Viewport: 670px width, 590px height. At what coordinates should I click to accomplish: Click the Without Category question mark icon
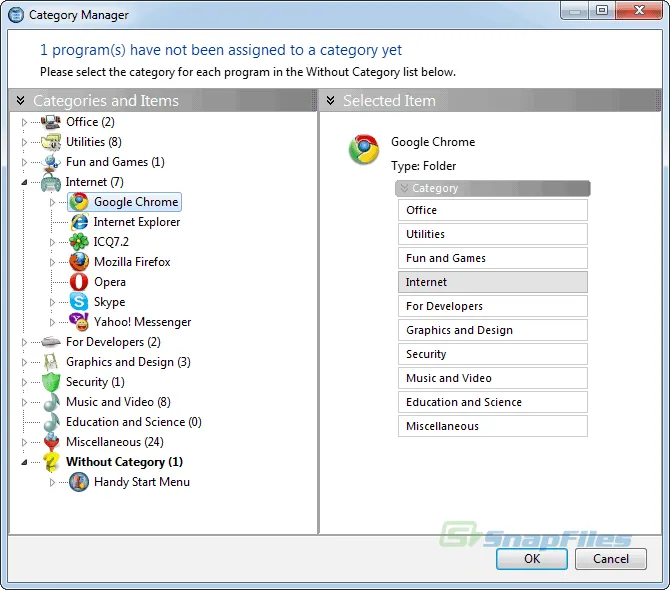[x=51, y=462]
